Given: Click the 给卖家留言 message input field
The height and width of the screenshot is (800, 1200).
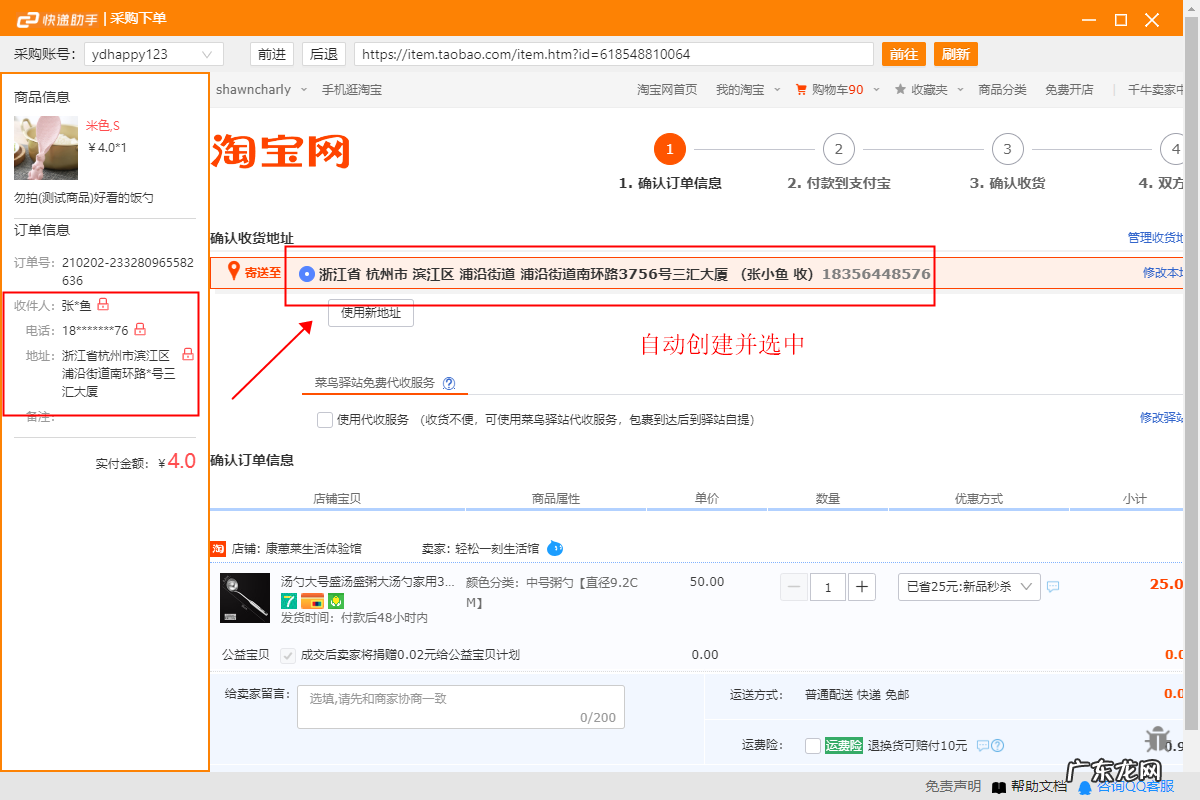Looking at the screenshot, I should click(460, 705).
